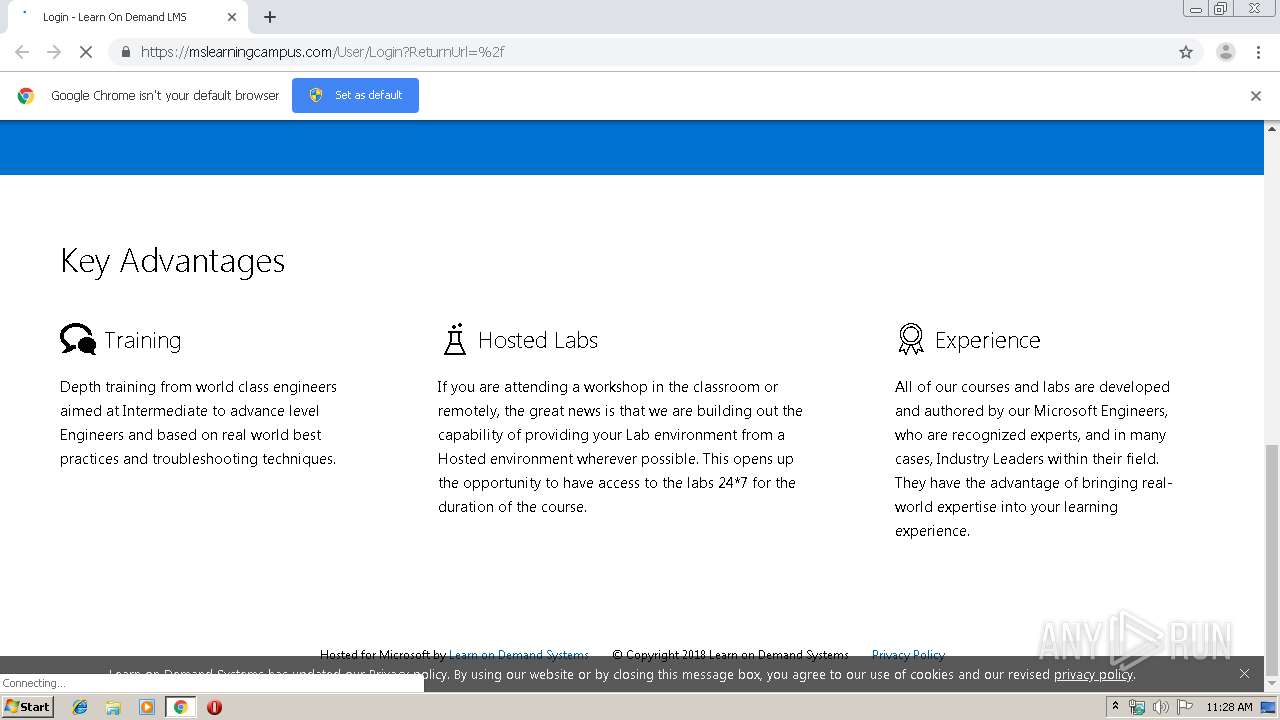Select the 'Depth training from world class' paragraph
This screenshot has height=720, width=1280.
(199, 423)
